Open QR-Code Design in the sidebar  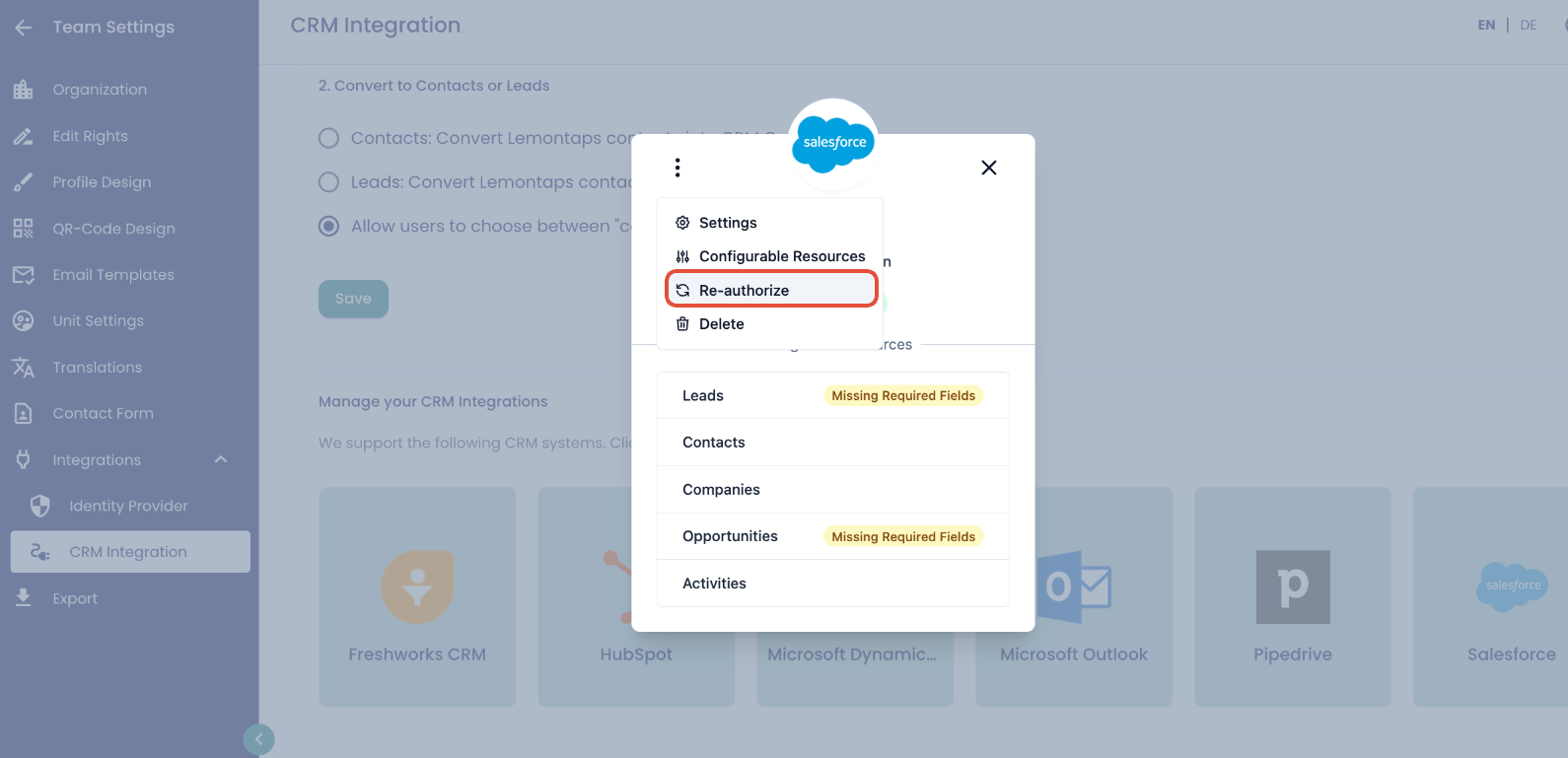(x=113, y=229)
